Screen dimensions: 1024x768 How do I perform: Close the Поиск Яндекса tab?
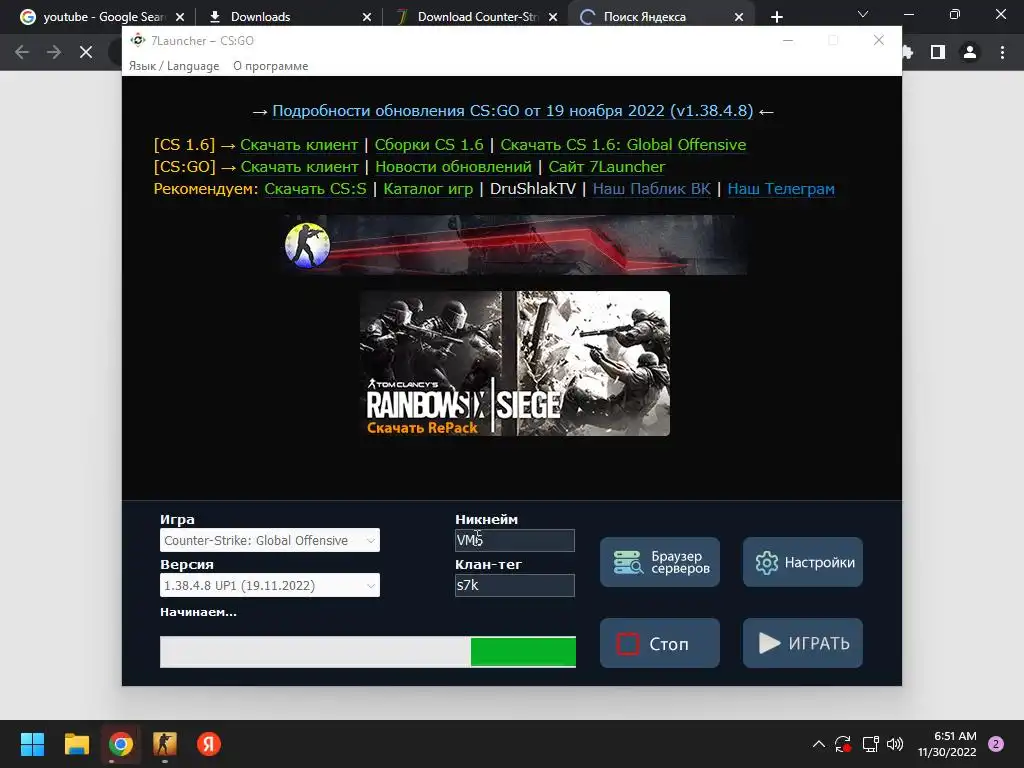coord(739,17)
